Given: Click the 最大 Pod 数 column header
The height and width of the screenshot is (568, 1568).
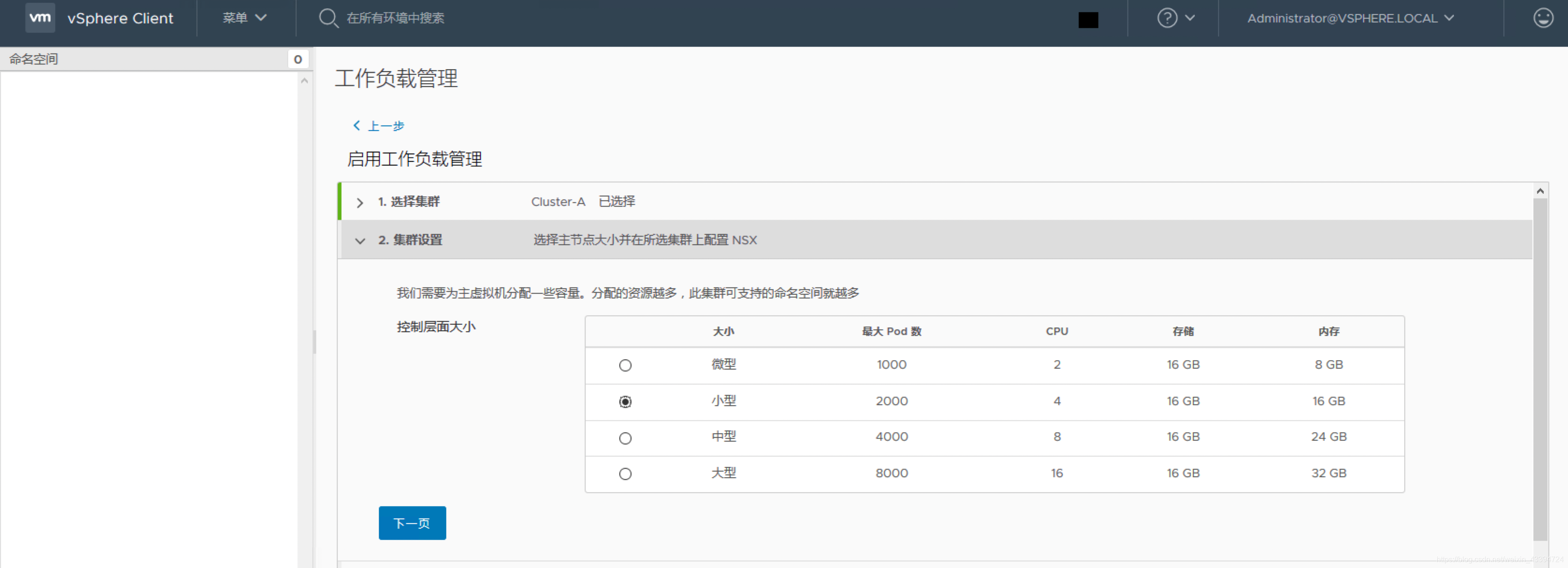Looking at the screenshot, I should point(892,331).
